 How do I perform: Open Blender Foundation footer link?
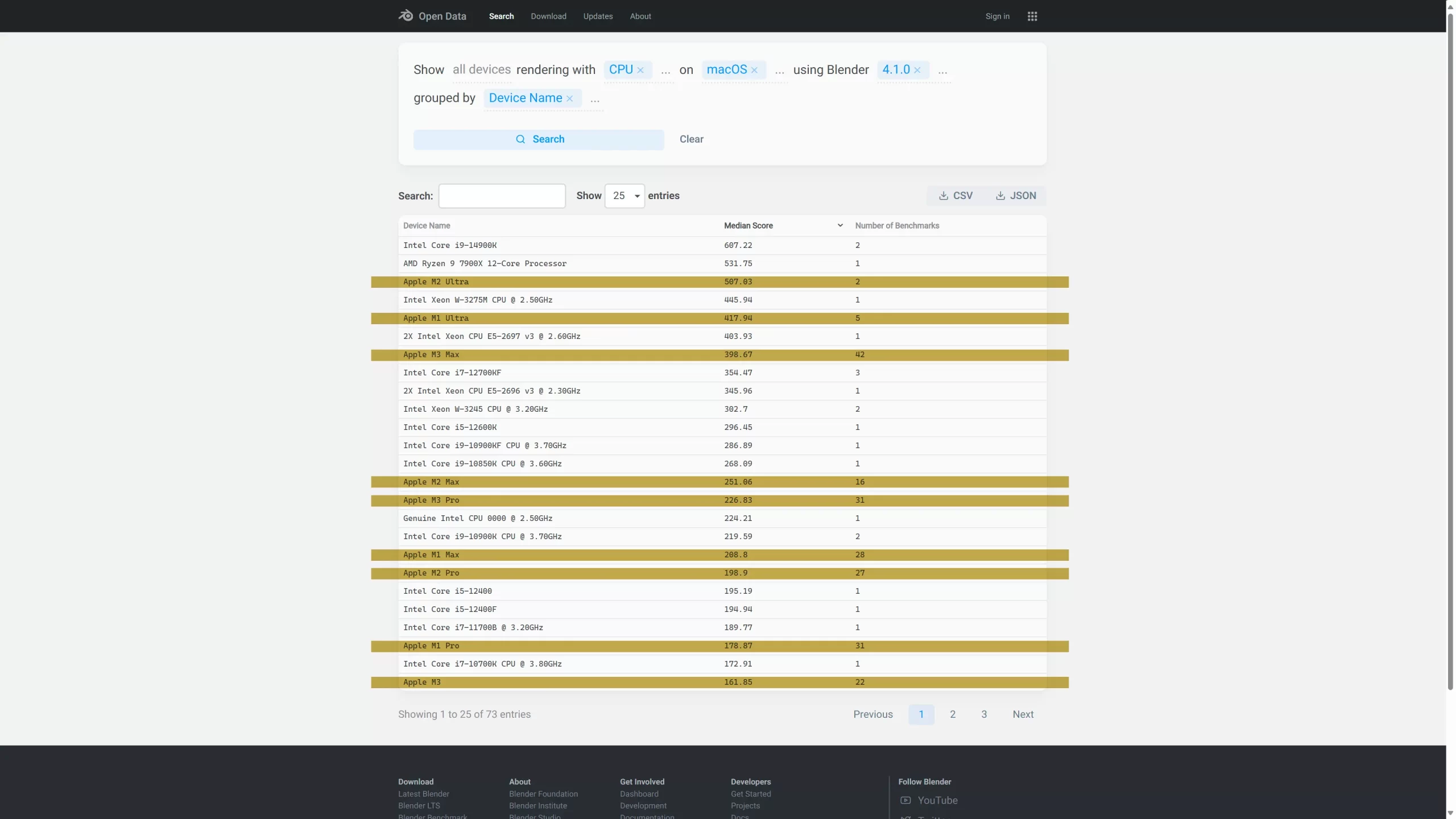click(x=543, y=794)
